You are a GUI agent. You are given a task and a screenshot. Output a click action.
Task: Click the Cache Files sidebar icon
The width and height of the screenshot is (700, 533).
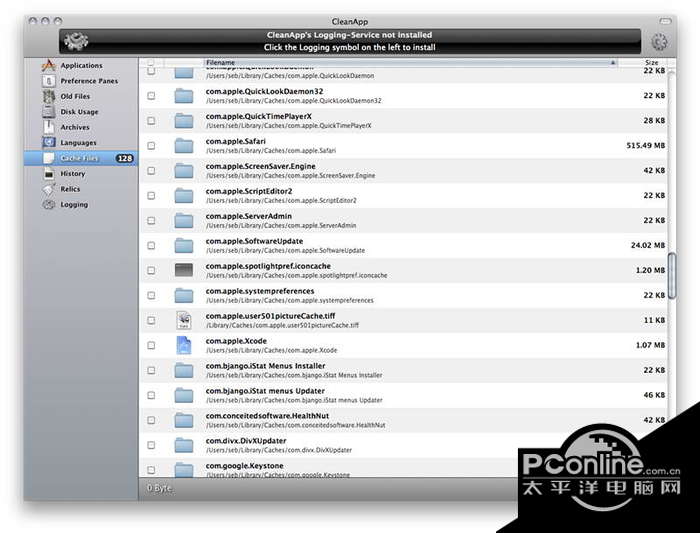48,158
